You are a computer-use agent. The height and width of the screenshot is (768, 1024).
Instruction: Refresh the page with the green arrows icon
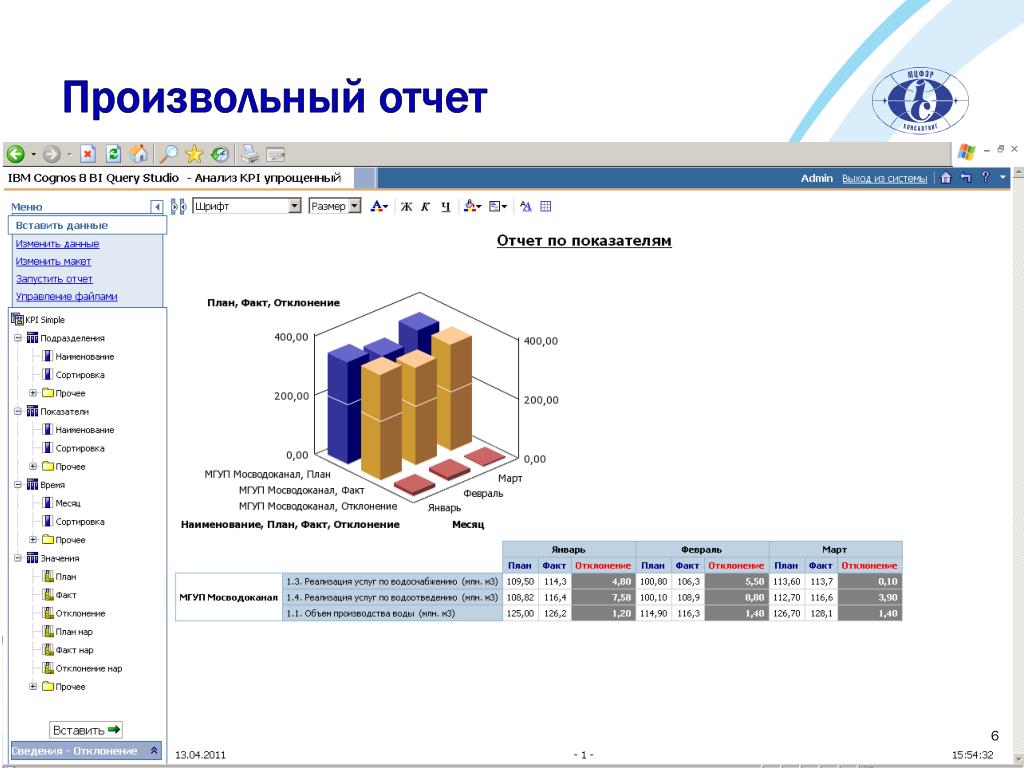pos(114,154)
